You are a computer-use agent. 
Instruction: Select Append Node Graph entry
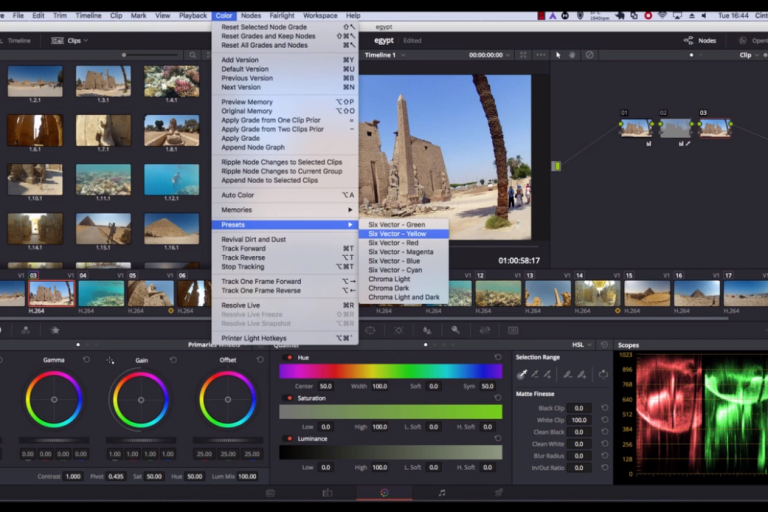(x=285, y=147)
